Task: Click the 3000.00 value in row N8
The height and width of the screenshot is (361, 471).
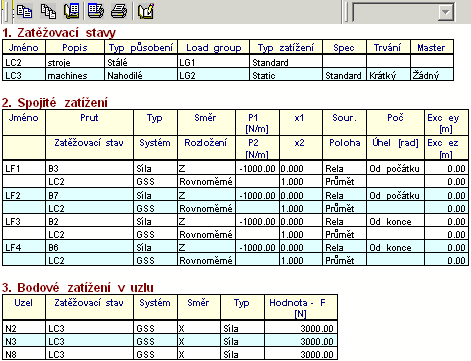Action: pyautogui.click(x=301, y=354)
